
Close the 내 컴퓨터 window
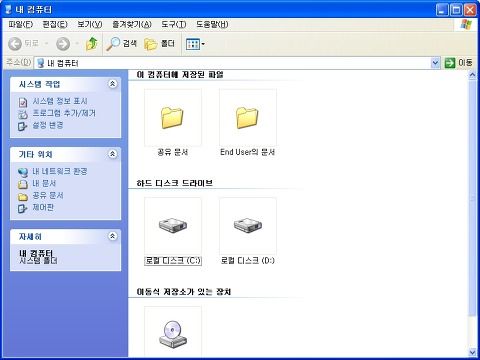tap(470, 10)
